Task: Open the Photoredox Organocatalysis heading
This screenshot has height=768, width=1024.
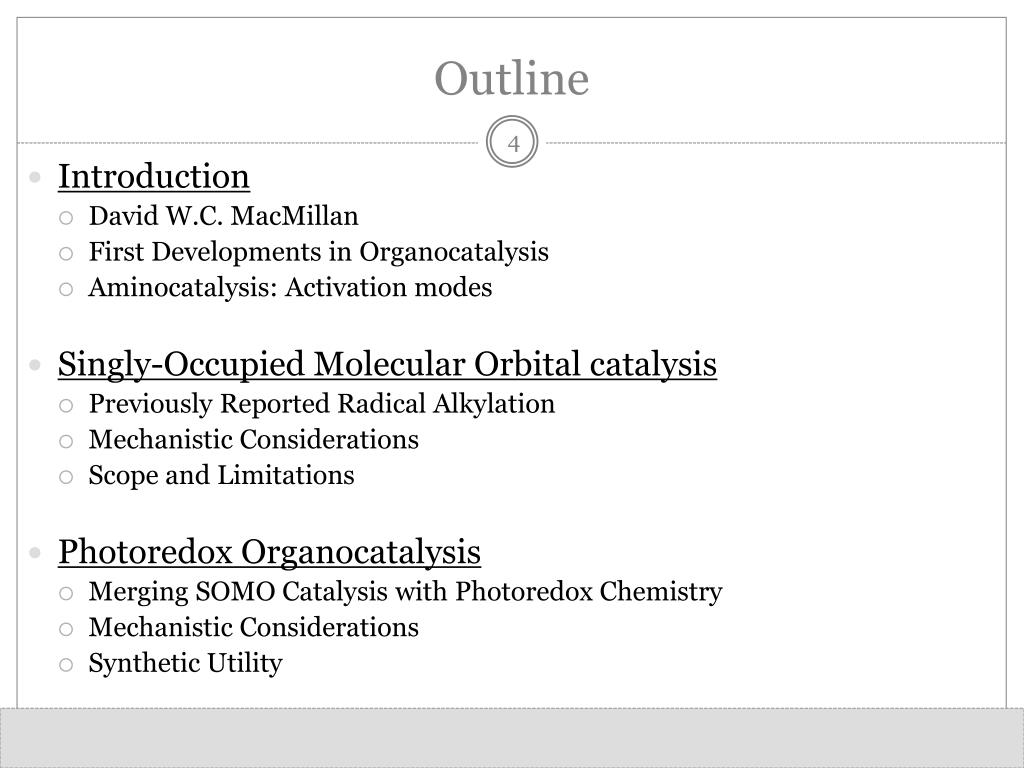Action: click(269, 552)
